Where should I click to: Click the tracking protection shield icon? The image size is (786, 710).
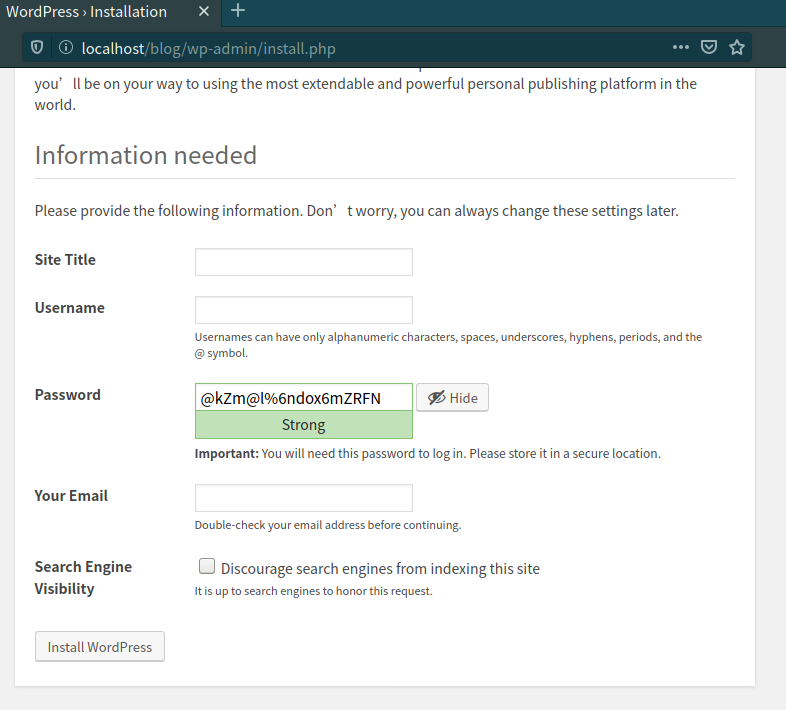(37, 47)
